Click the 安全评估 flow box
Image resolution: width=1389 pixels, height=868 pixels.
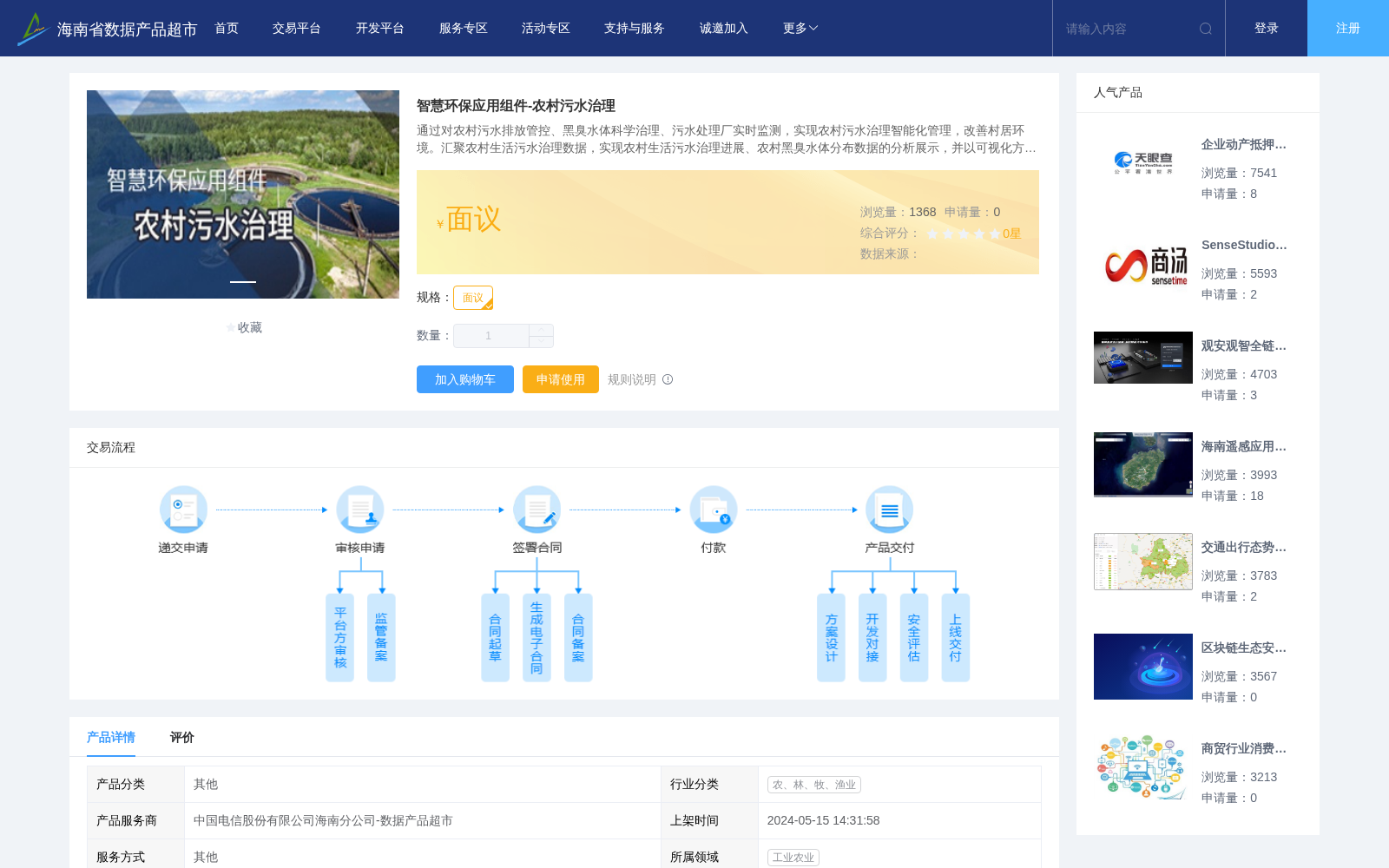coord(914,638)
